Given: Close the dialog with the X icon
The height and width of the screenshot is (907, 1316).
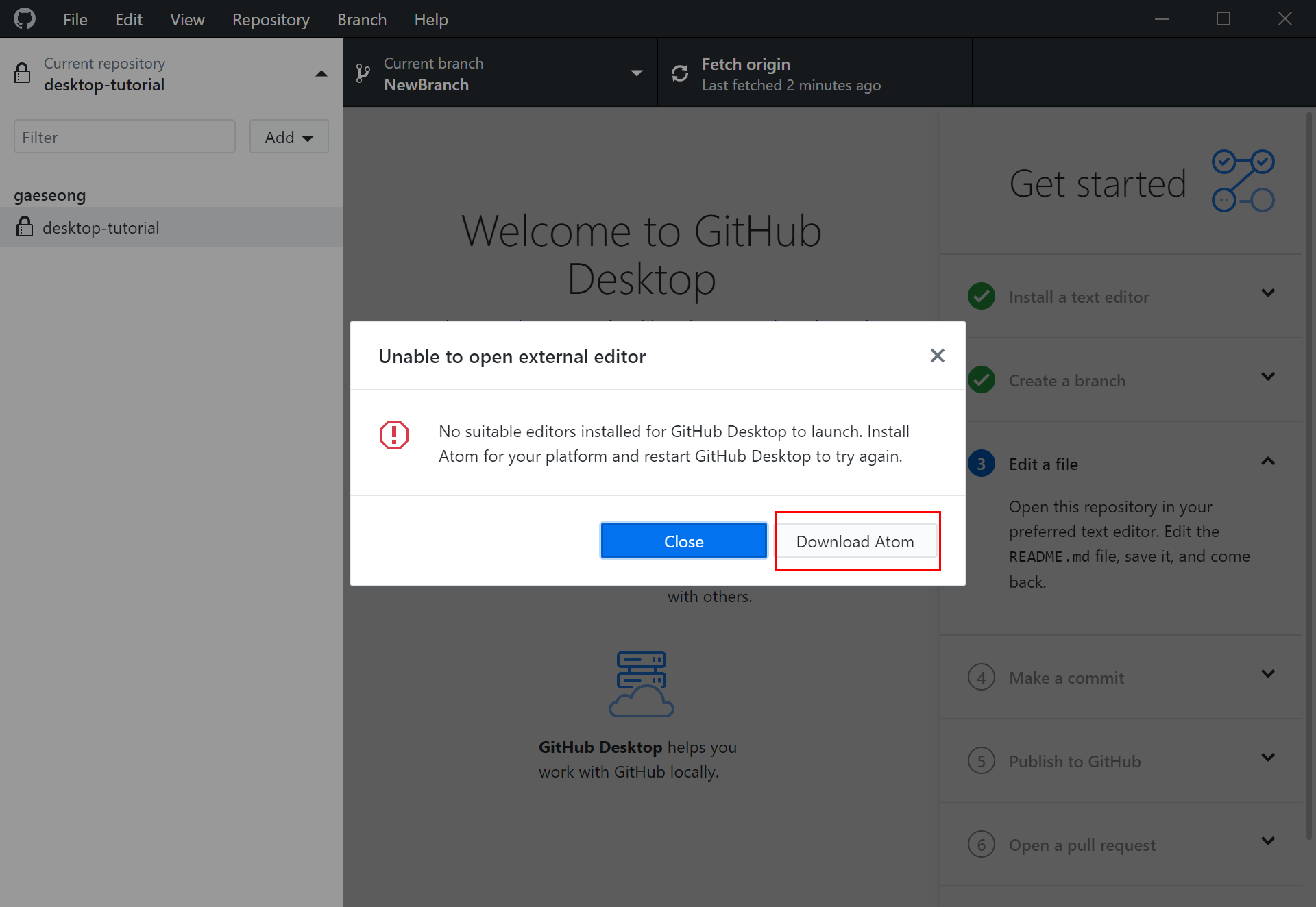Looking at the screenshot, I should click(937, 356).
